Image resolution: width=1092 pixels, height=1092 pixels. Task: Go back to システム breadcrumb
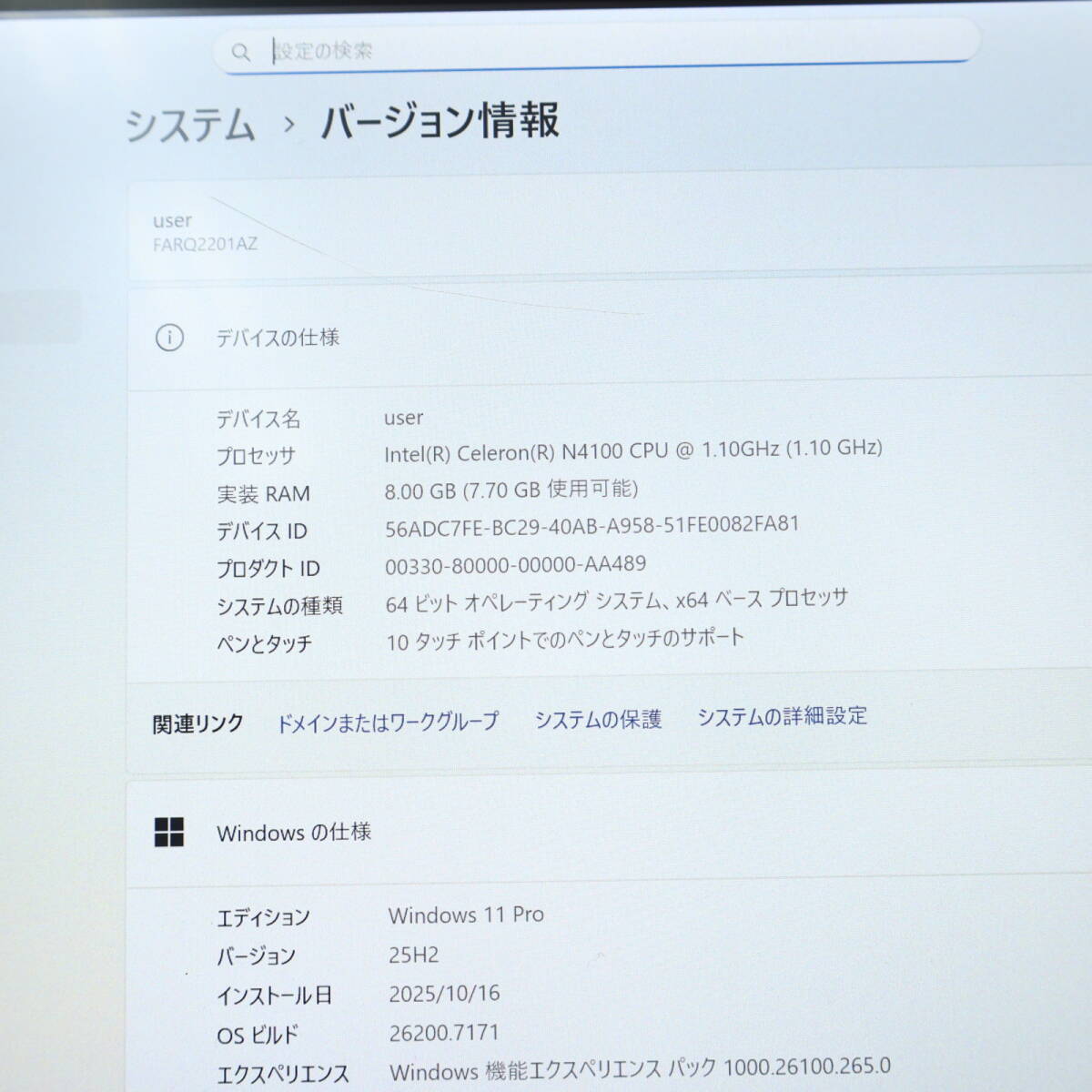point(190,125)
